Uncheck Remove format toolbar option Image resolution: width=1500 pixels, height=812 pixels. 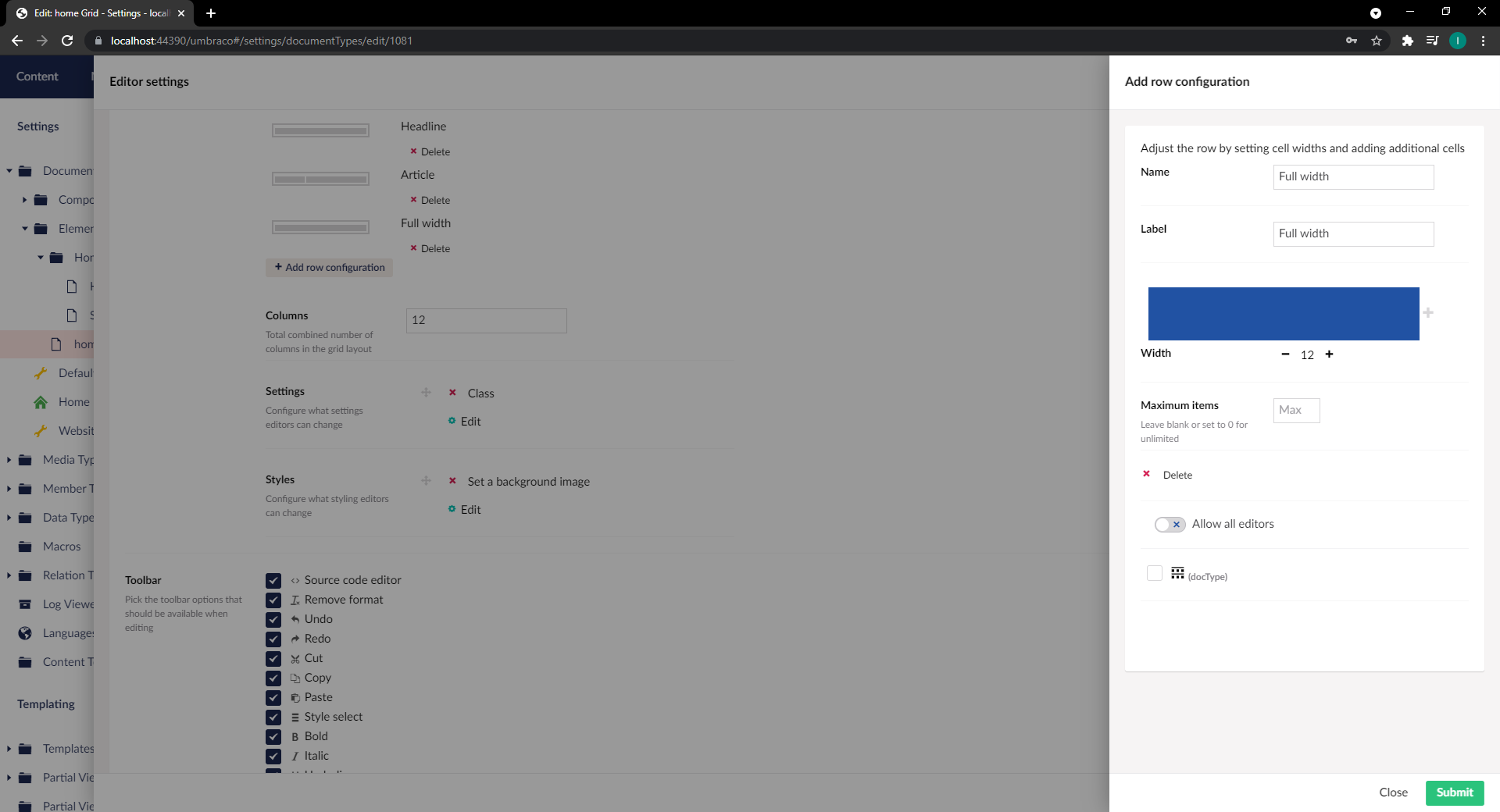point(273,600)
